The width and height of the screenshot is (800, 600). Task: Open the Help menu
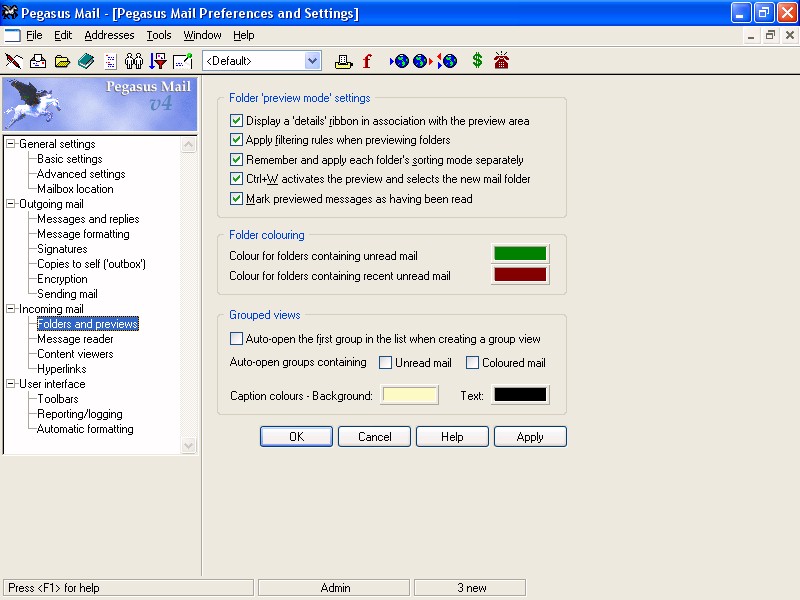(243, 35)
